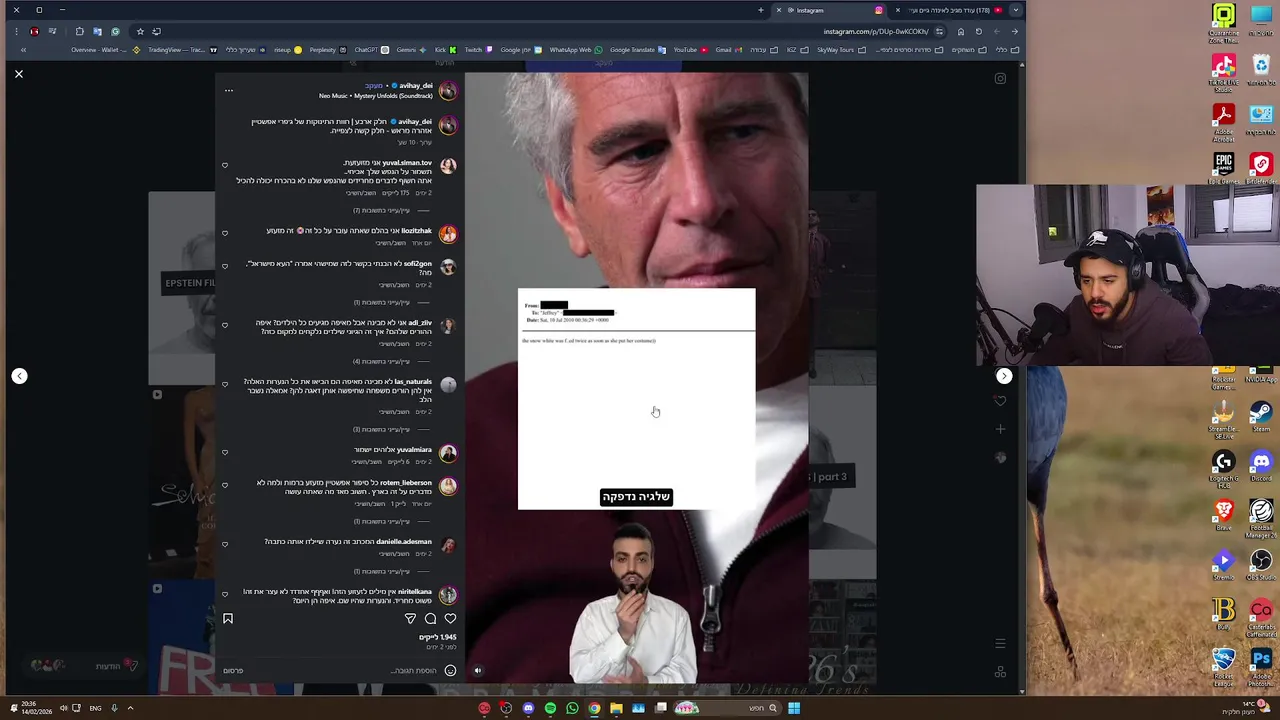Open the ChatGPT bookmark
Viewport: 1280px width, 720px height.
point(371,50)
